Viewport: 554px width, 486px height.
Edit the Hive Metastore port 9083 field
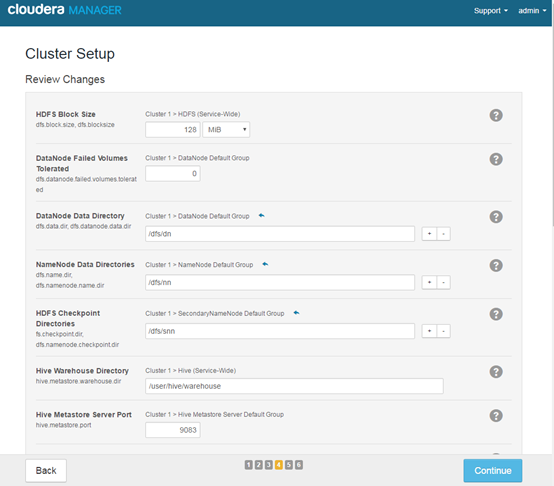coord(173,430)
